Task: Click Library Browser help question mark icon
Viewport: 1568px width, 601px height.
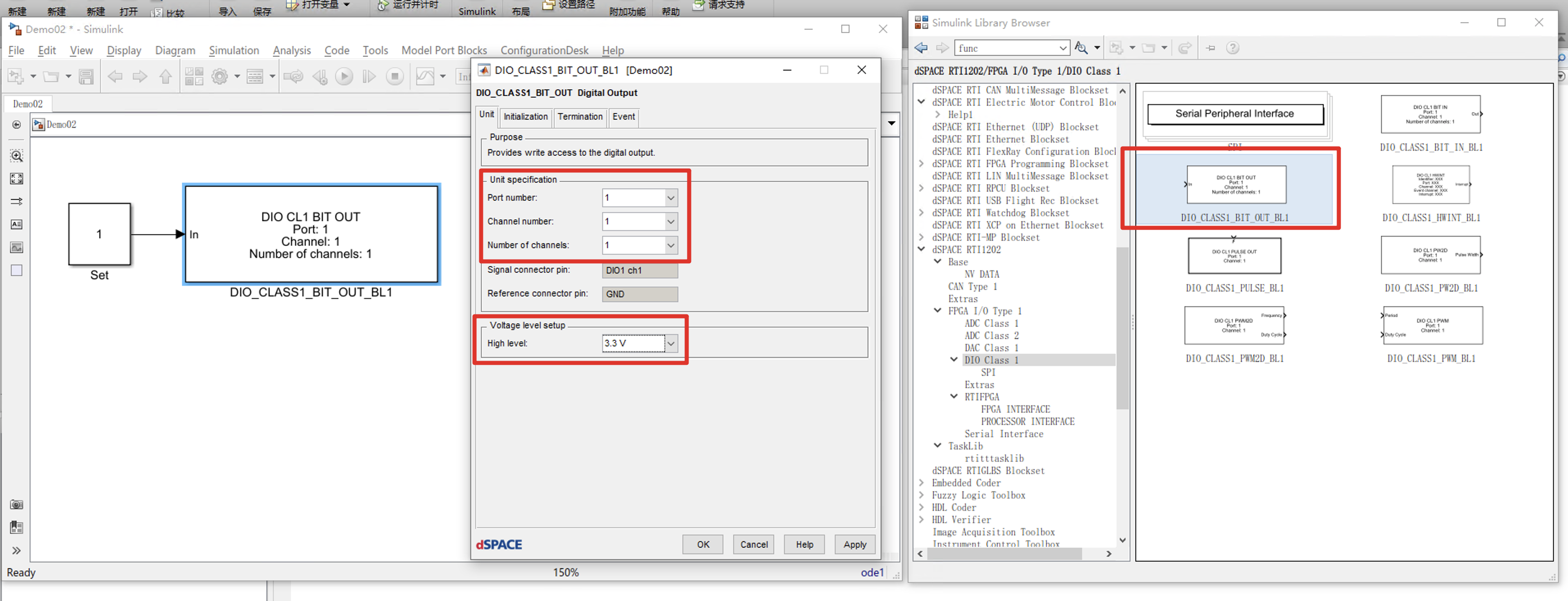Action: [1233, 48]
